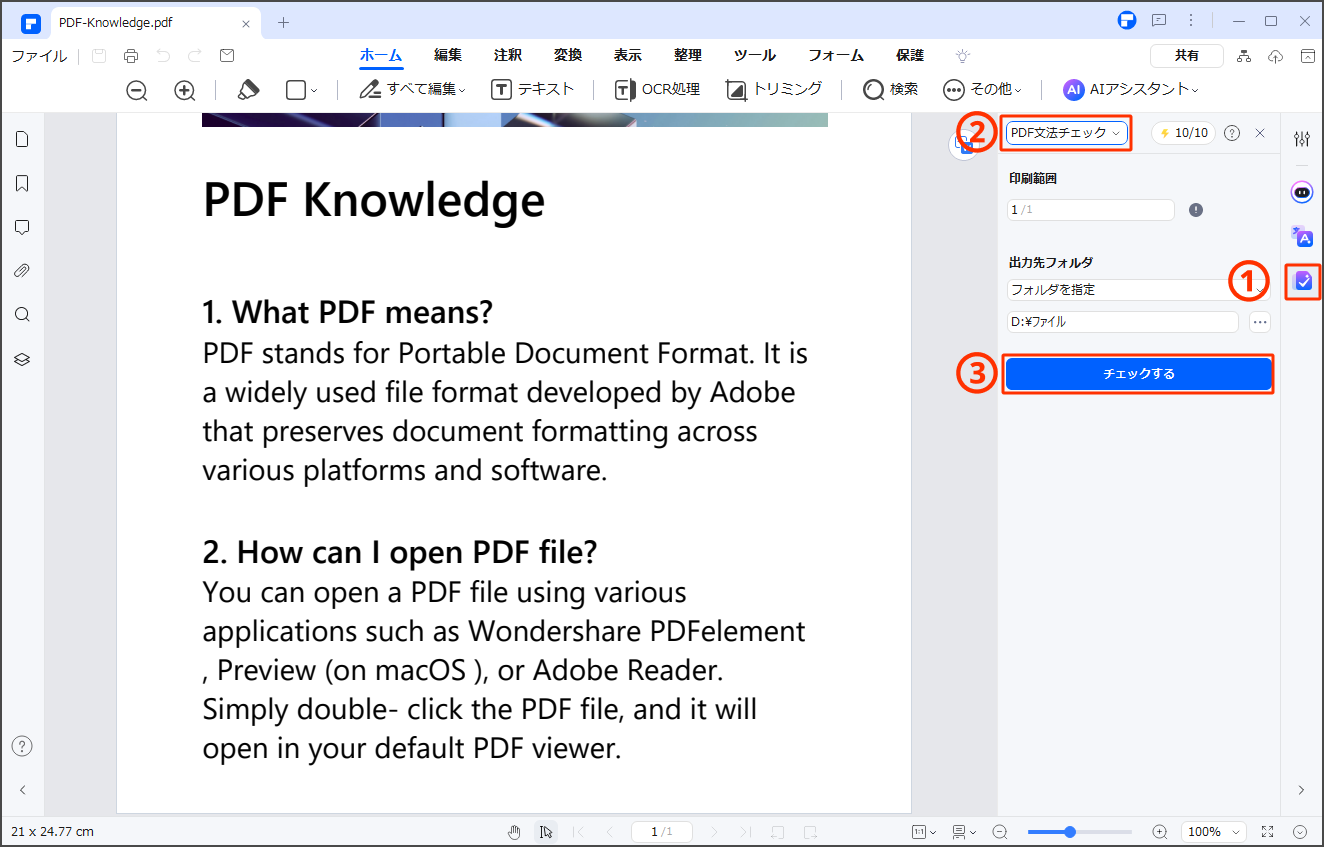Open the ファイル menu

[39, 56]
